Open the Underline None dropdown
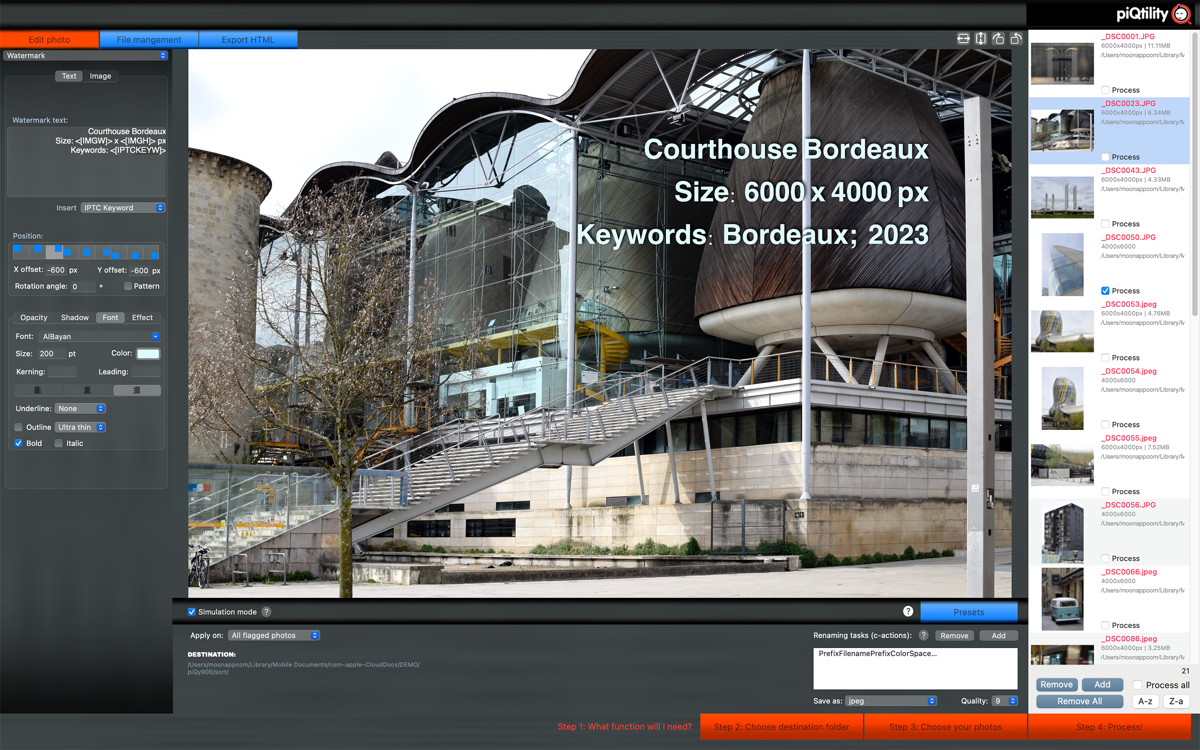 [x=80, y=409]
